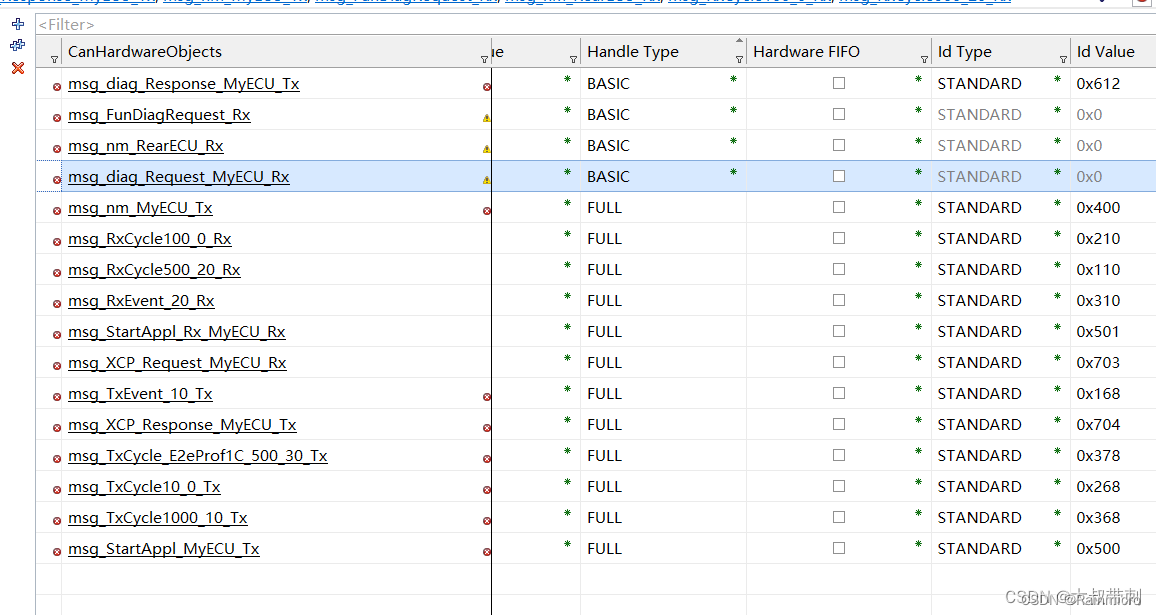Viewport: 1156px width, 615px height.
Task: Click warning triangle at end of msg_diag_Request_MyECU_Rx row
Action: coord(487,180)
